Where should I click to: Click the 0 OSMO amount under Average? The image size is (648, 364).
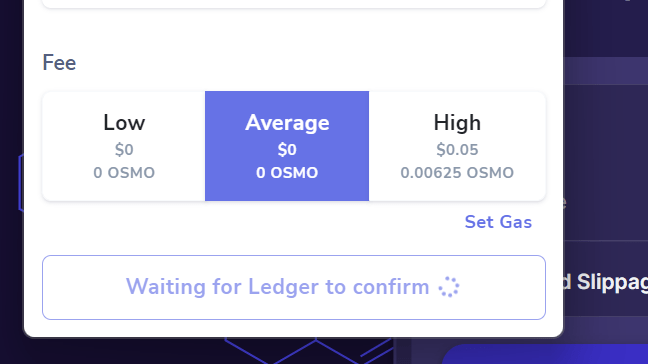coord(287,173)
